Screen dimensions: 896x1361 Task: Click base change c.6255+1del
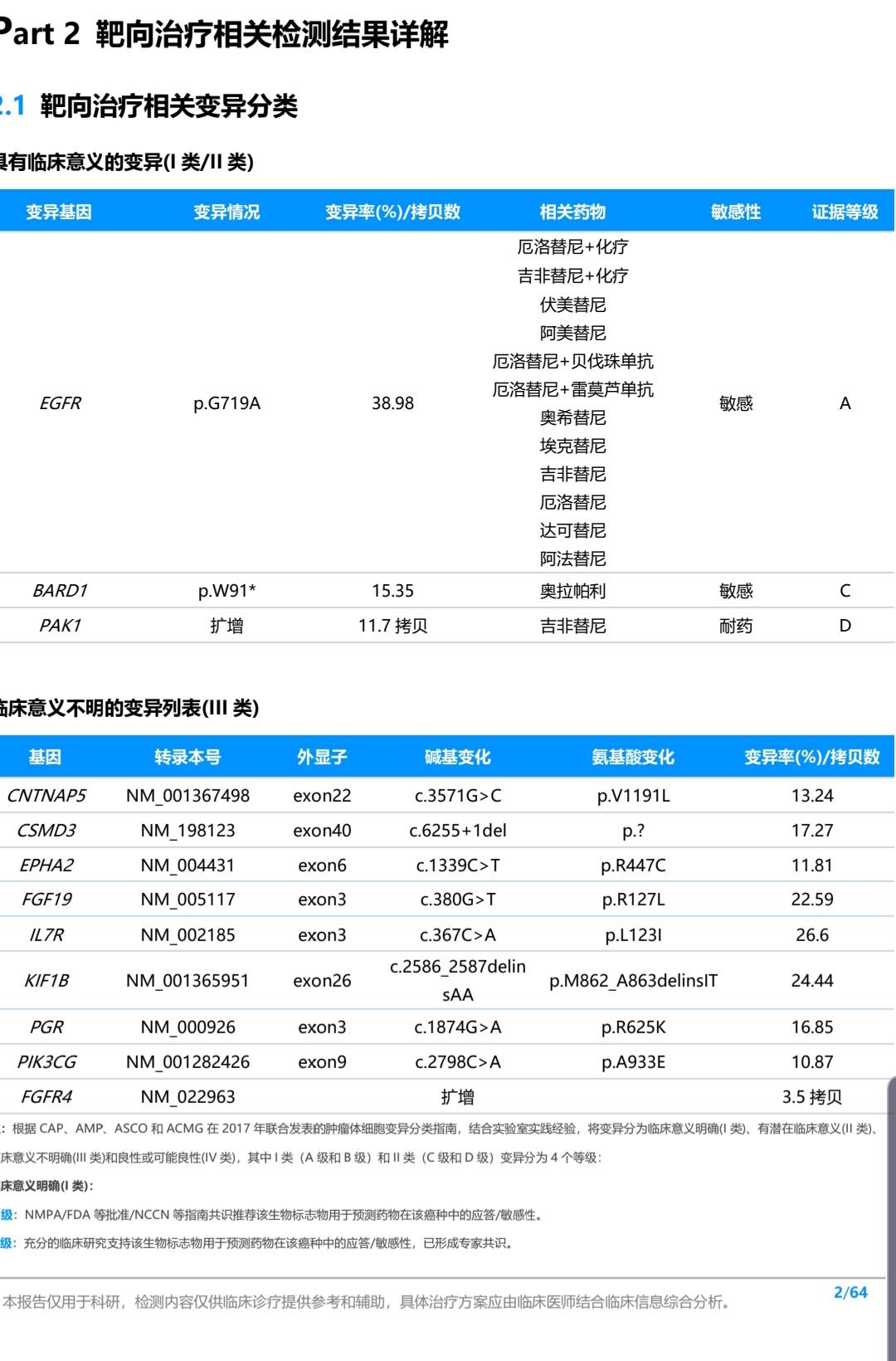click(458, 831)
